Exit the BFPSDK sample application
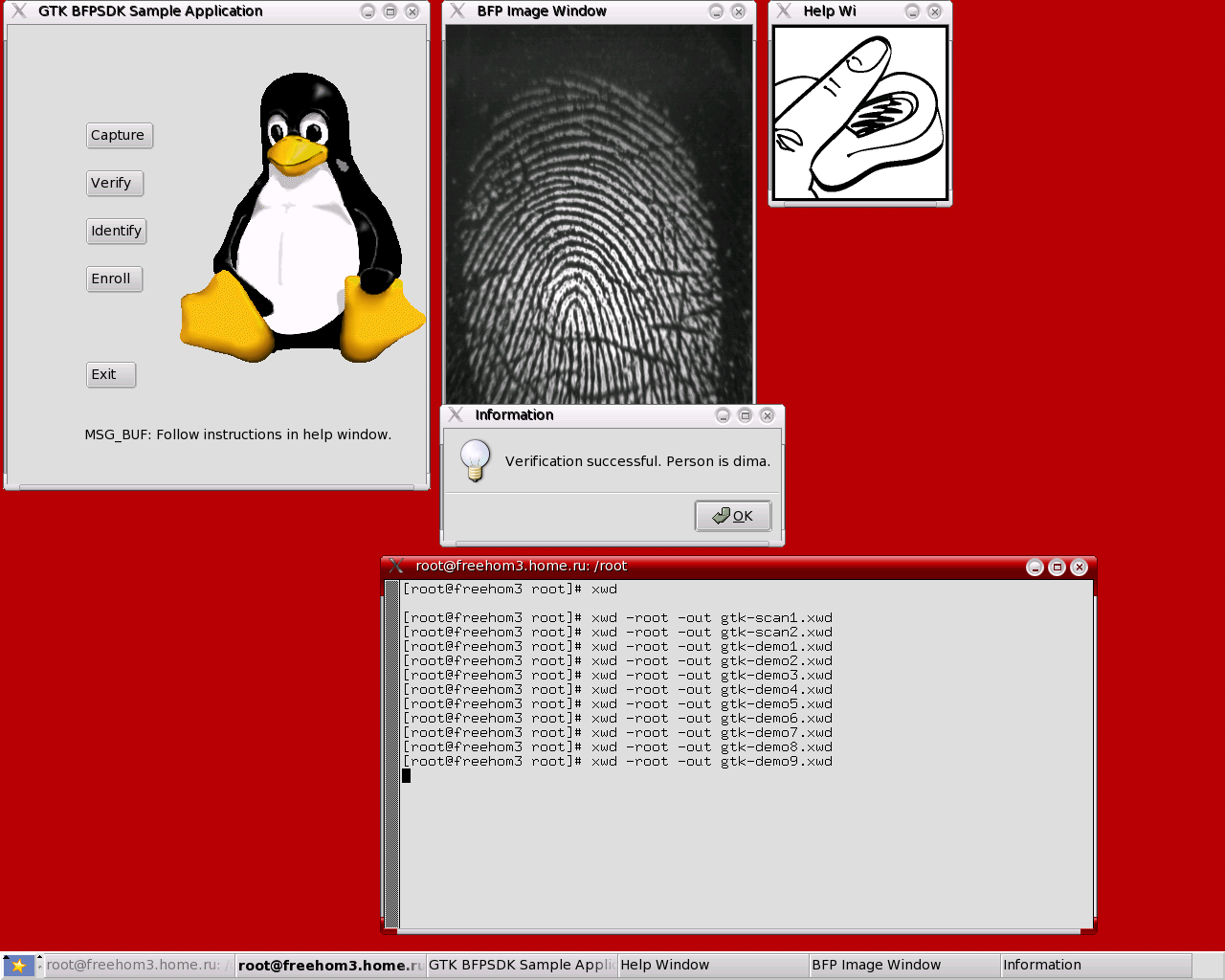The width and height of the screenshot is (1225, 980). coord(110,375)
